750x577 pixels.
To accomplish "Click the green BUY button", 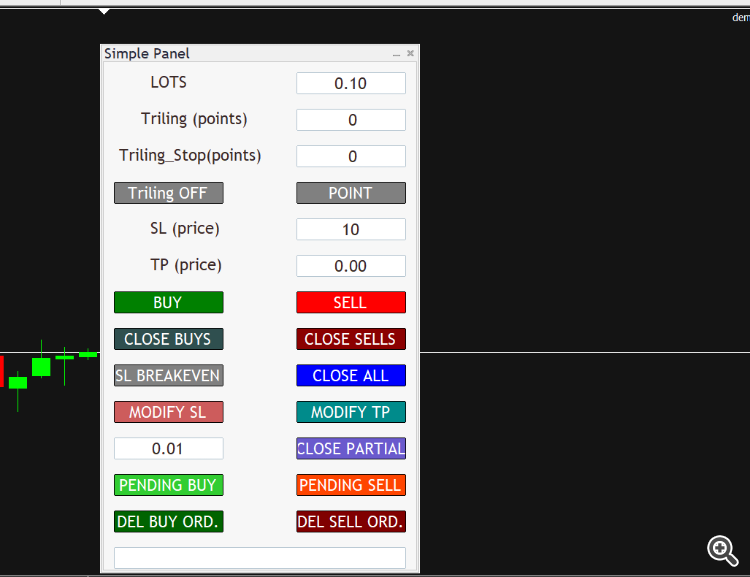I will 168,302.
